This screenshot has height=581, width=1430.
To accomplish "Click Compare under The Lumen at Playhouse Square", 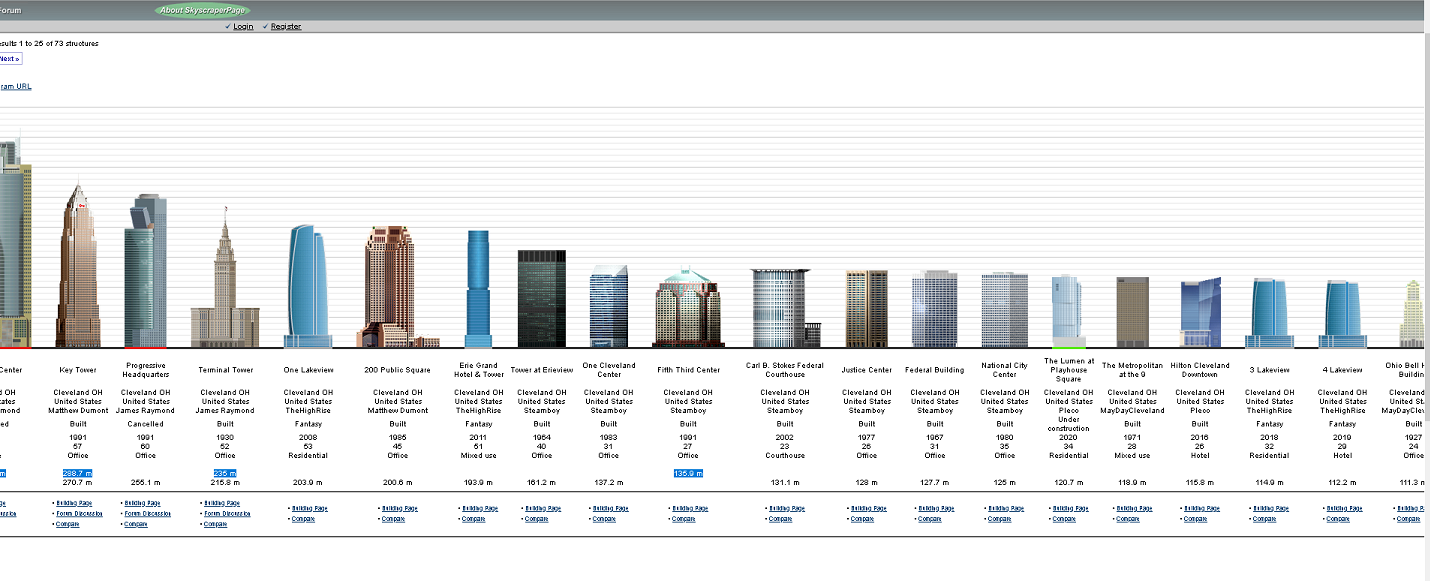I will click(1065, 519).
